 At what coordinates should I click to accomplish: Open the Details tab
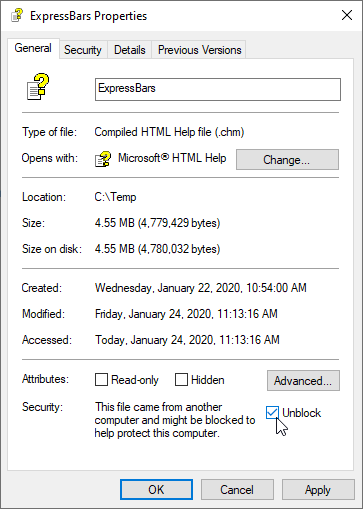click(130, 50)
